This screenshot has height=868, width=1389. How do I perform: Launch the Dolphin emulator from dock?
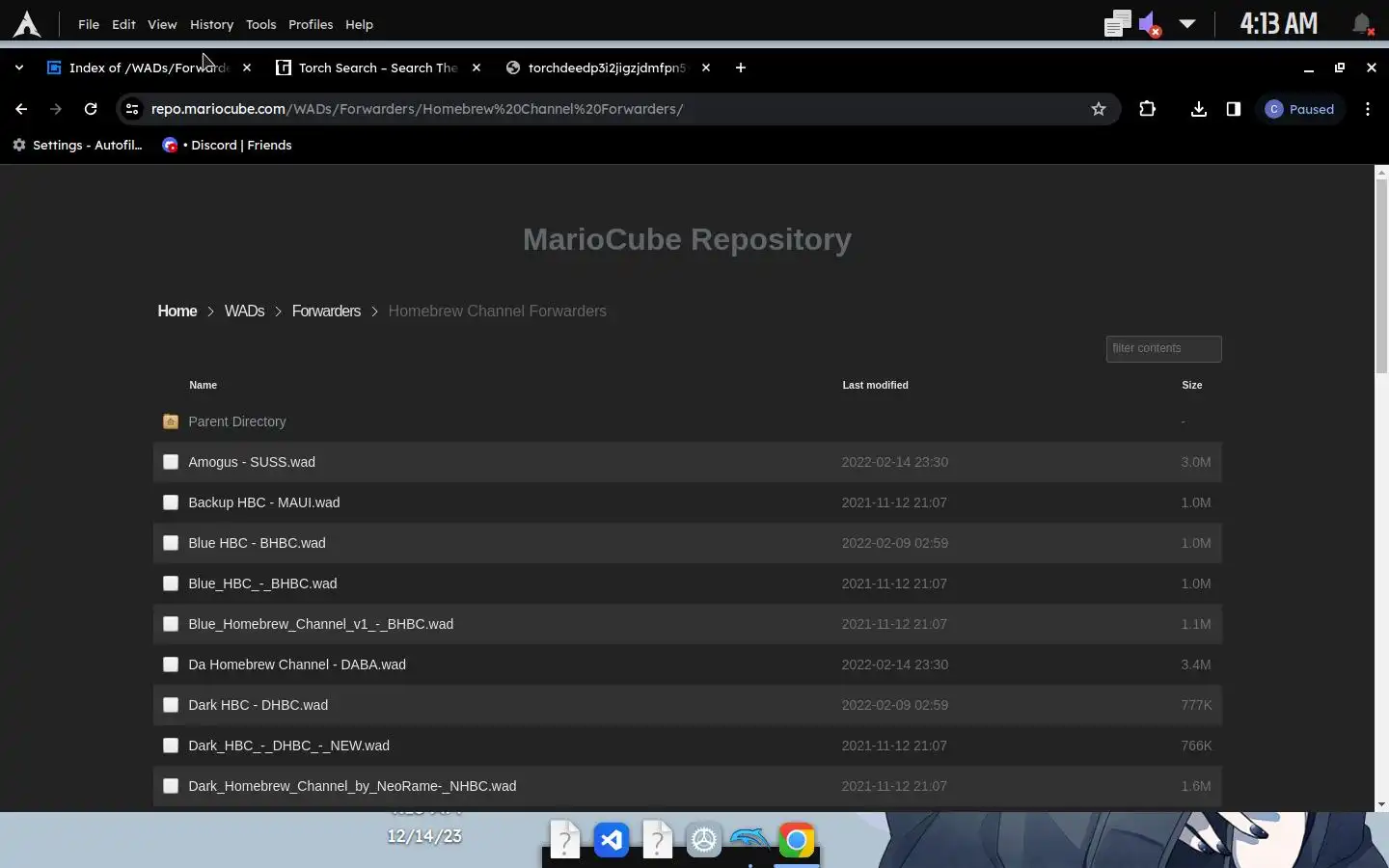click(x=750, y=839)
